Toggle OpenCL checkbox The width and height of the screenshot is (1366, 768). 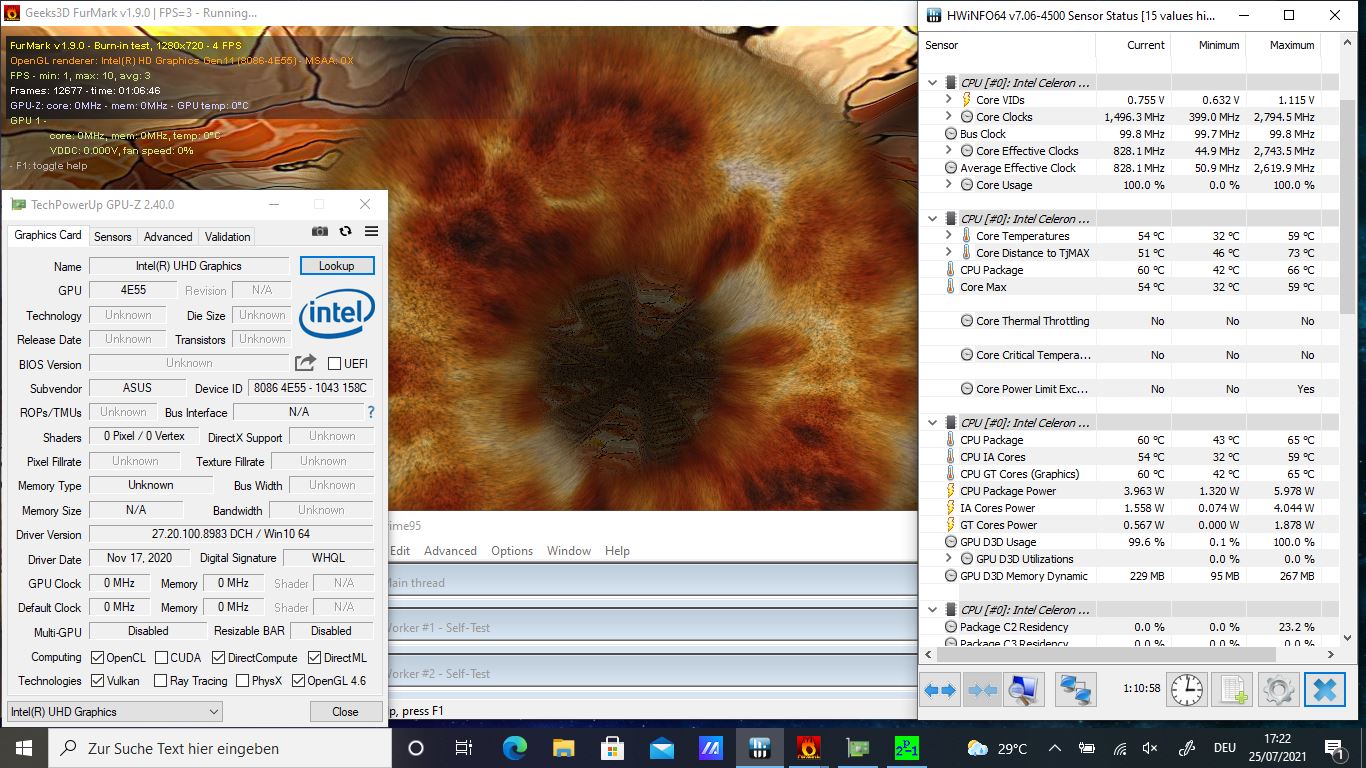coord(97,657)
